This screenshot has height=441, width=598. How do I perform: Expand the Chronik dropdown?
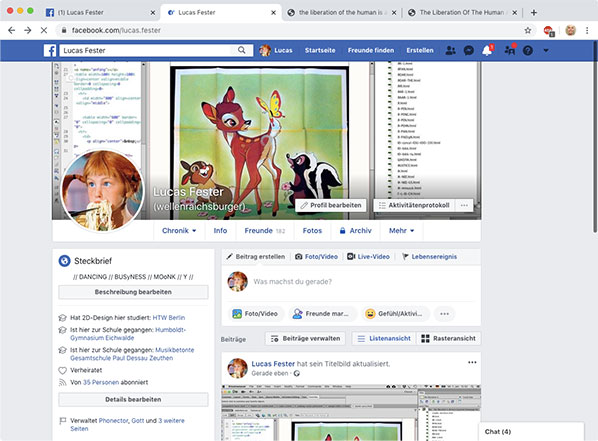coord(179,231)
